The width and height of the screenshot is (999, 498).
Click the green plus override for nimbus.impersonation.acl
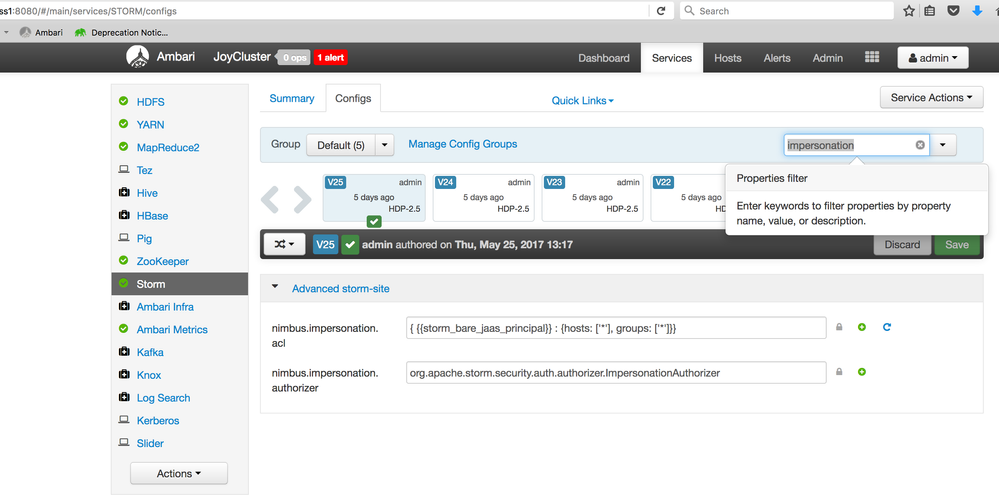[x=861, y=327]
